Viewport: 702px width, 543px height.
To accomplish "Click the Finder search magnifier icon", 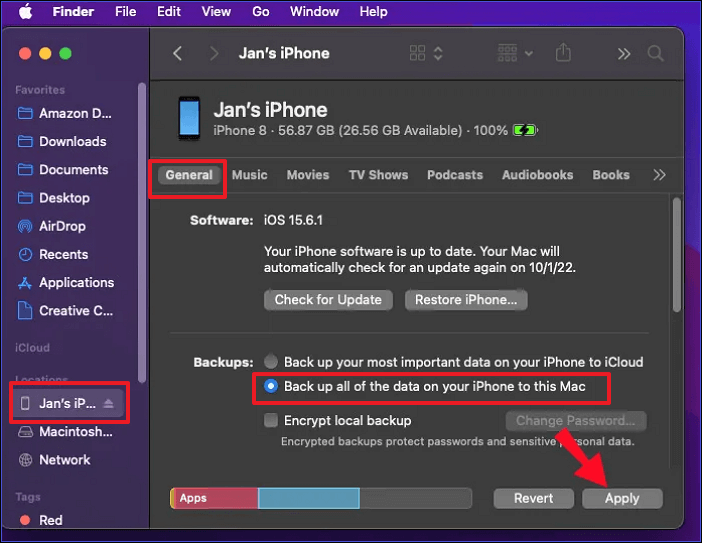I will pos(655,53).
